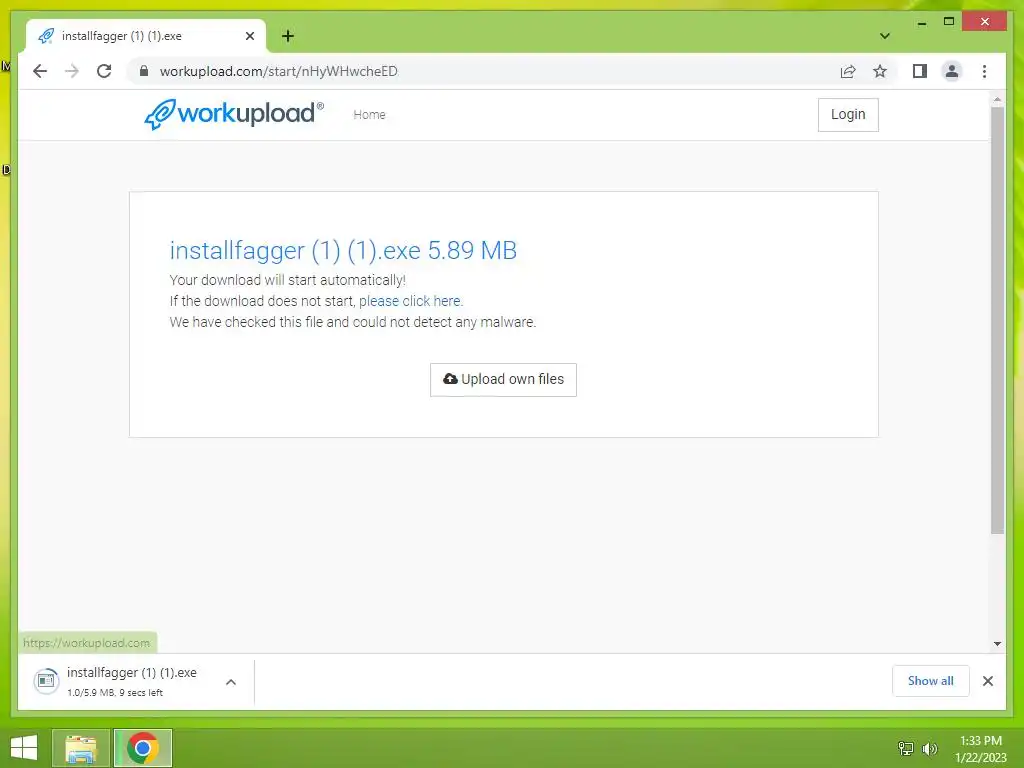This screenshot has width=1024, height=768.
Task: Click the scrollbar up arrow
Action: point(997,100)
